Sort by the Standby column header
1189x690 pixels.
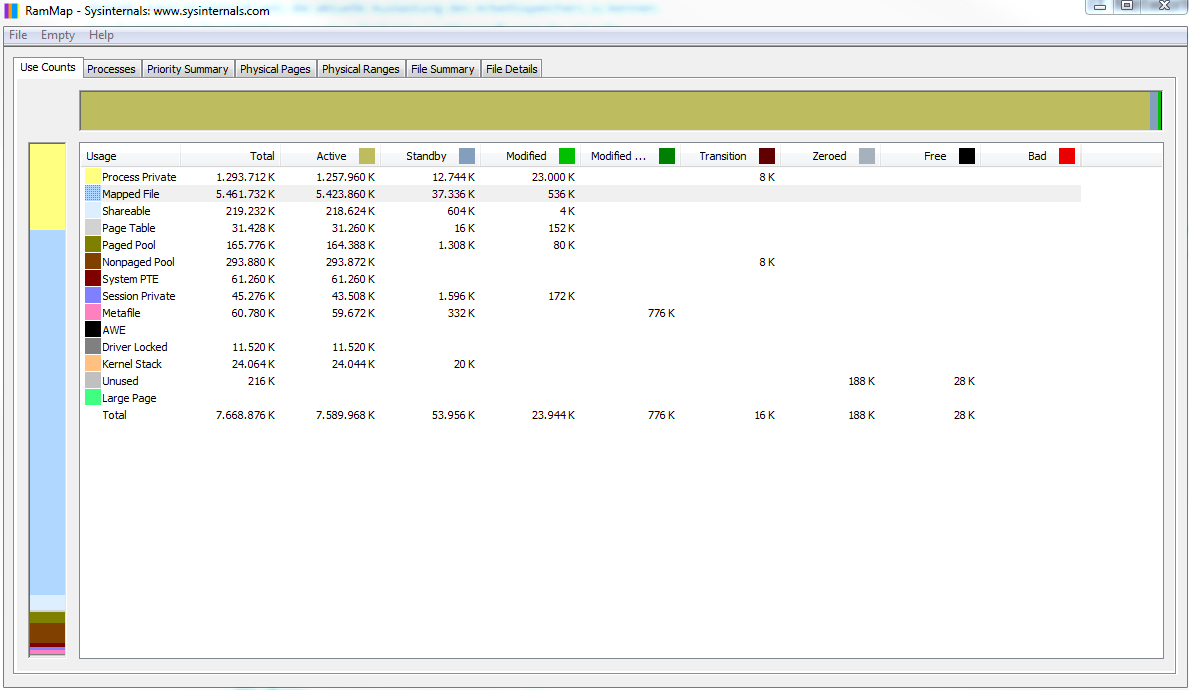click(x=431, y=156)
